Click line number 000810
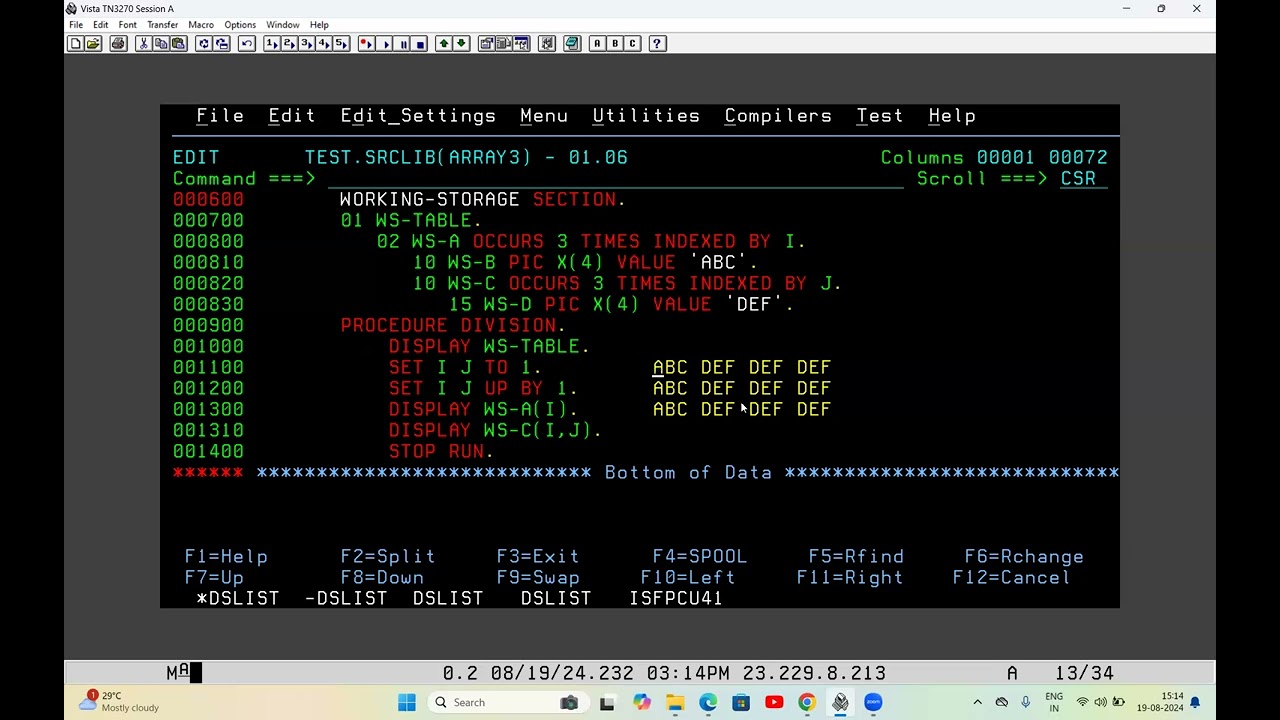Screen dimensions: 1280x720 tap(208, 263)
